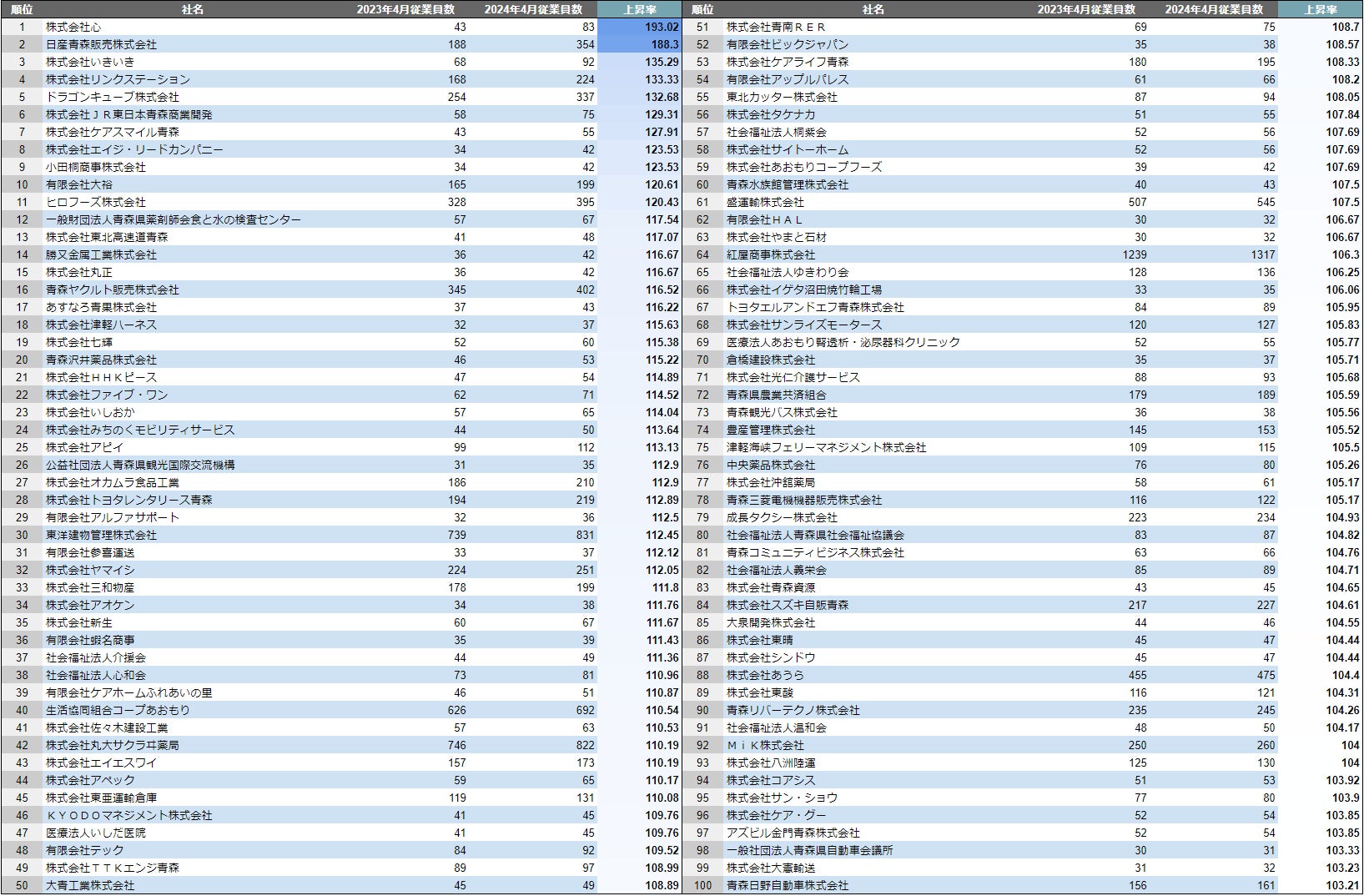Select the 東洋建物管理株式会社 cell
The width and height of the screenshot is (1364, 896).
coord(101,535)
